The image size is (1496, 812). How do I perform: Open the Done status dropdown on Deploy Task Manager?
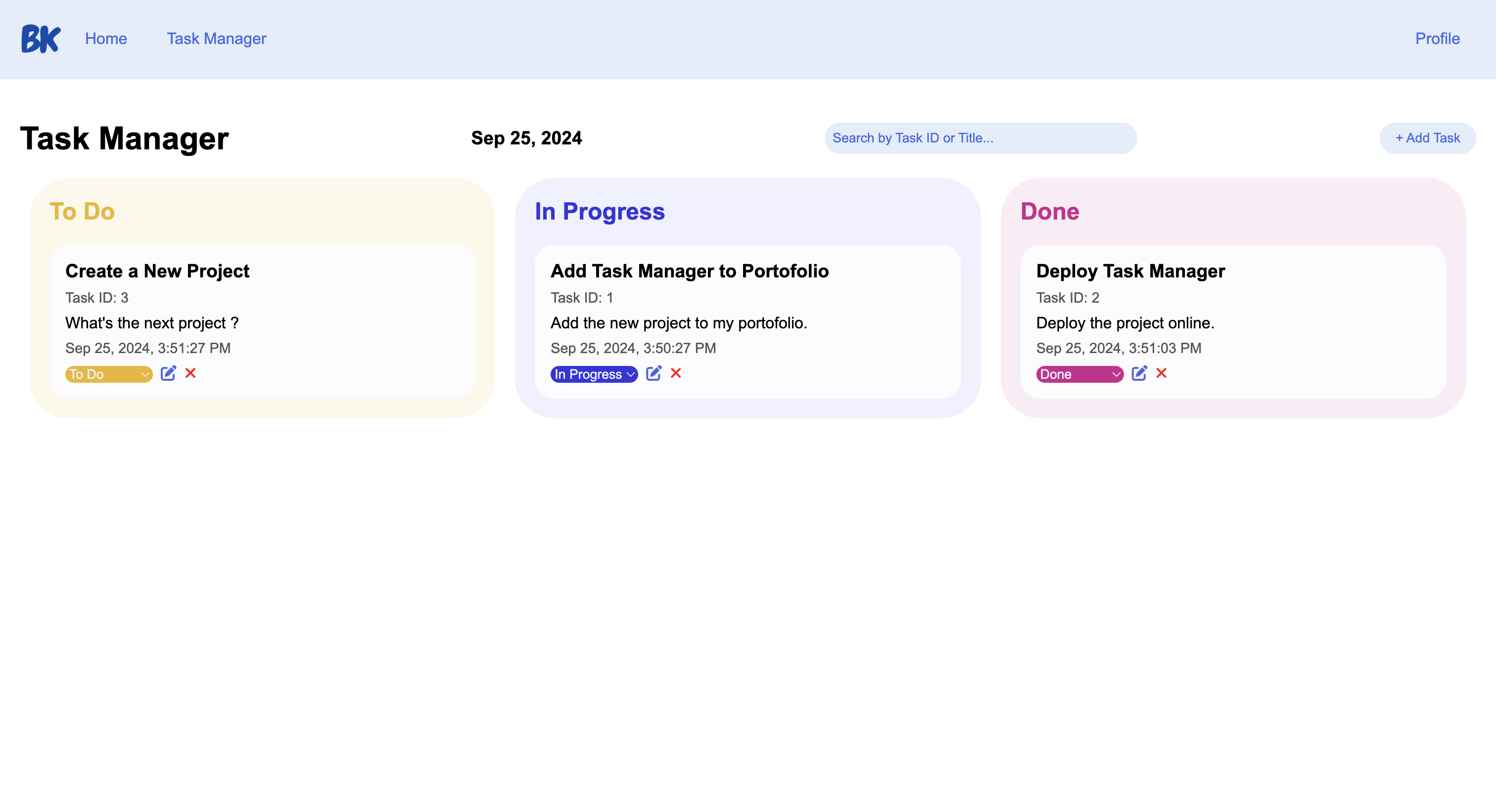1079,374
